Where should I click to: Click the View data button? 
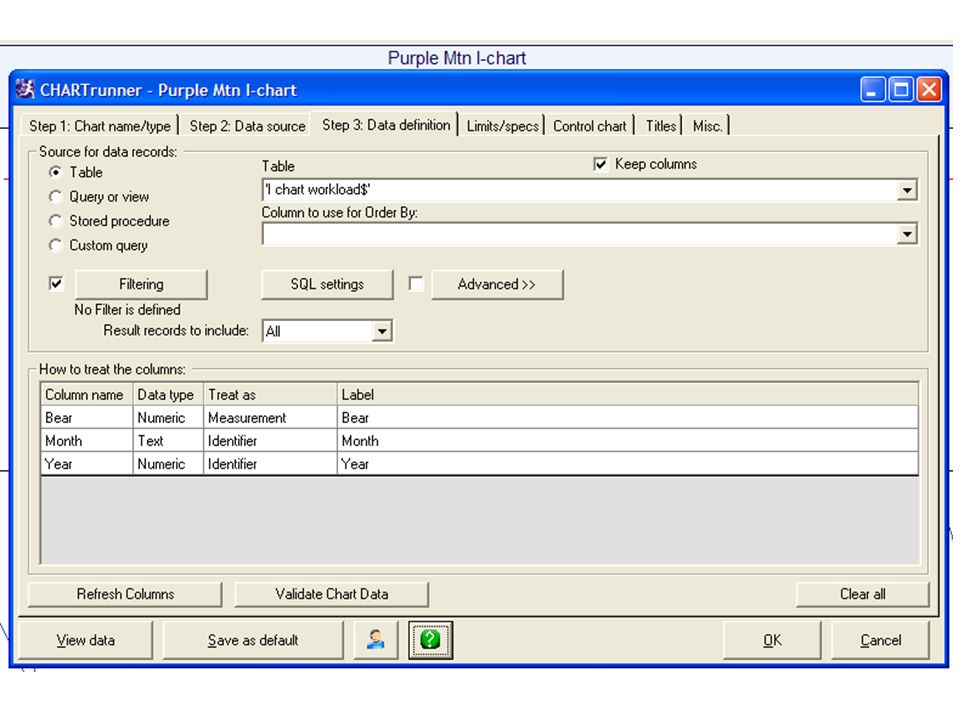[85, 640]
